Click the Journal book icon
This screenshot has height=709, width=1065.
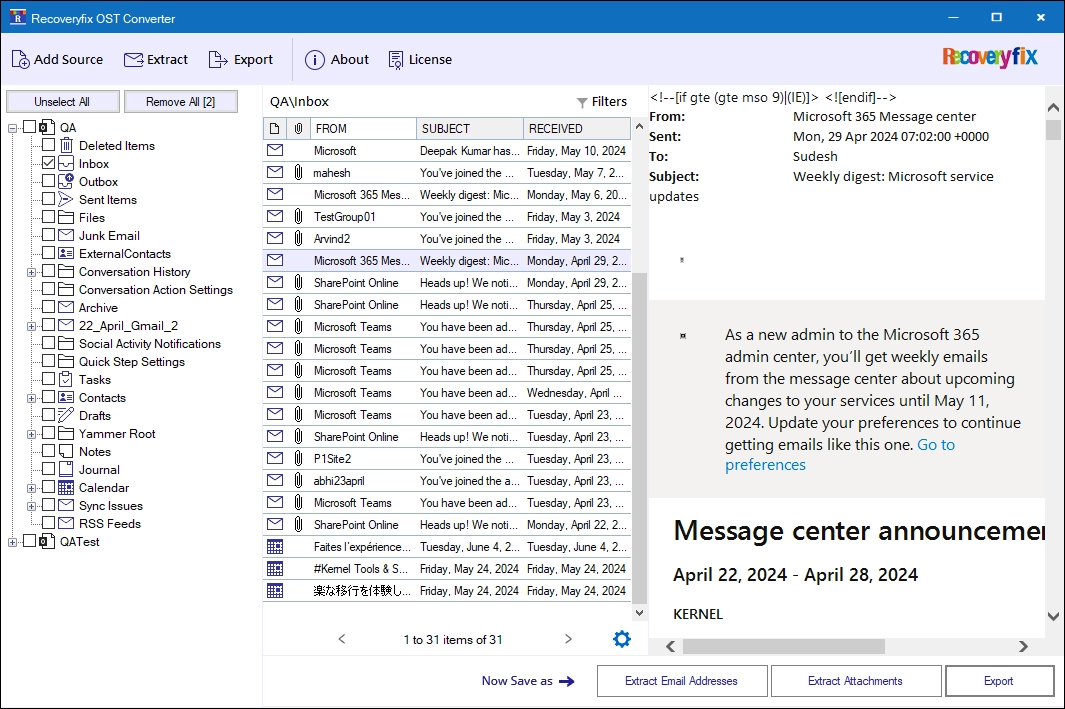66,469
